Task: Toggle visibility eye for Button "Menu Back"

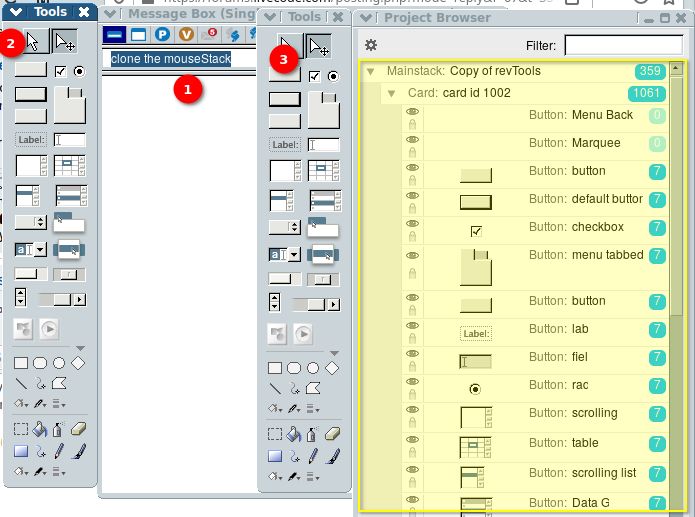Action: 411,112
